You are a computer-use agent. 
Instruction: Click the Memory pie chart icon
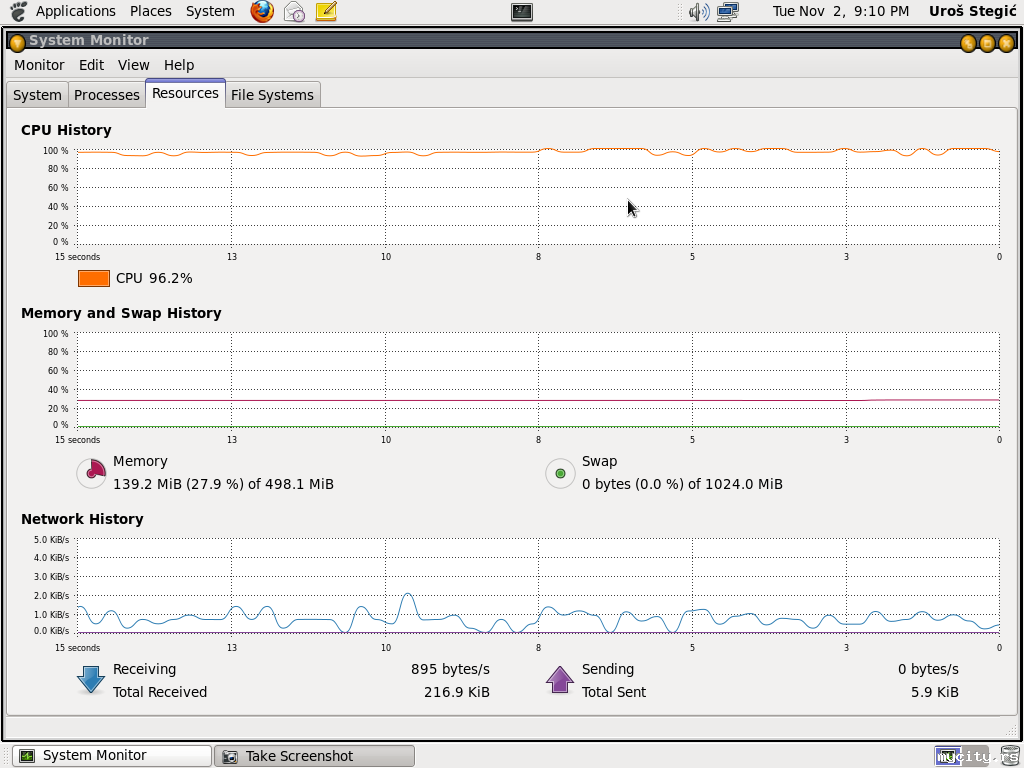(91, 473)
